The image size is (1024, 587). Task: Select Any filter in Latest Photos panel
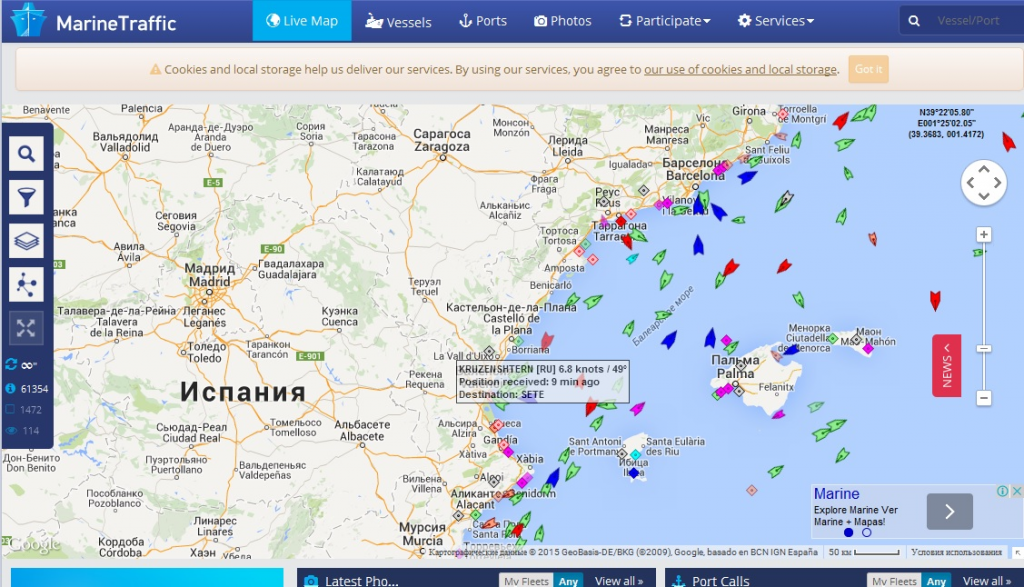pos(568,580)
